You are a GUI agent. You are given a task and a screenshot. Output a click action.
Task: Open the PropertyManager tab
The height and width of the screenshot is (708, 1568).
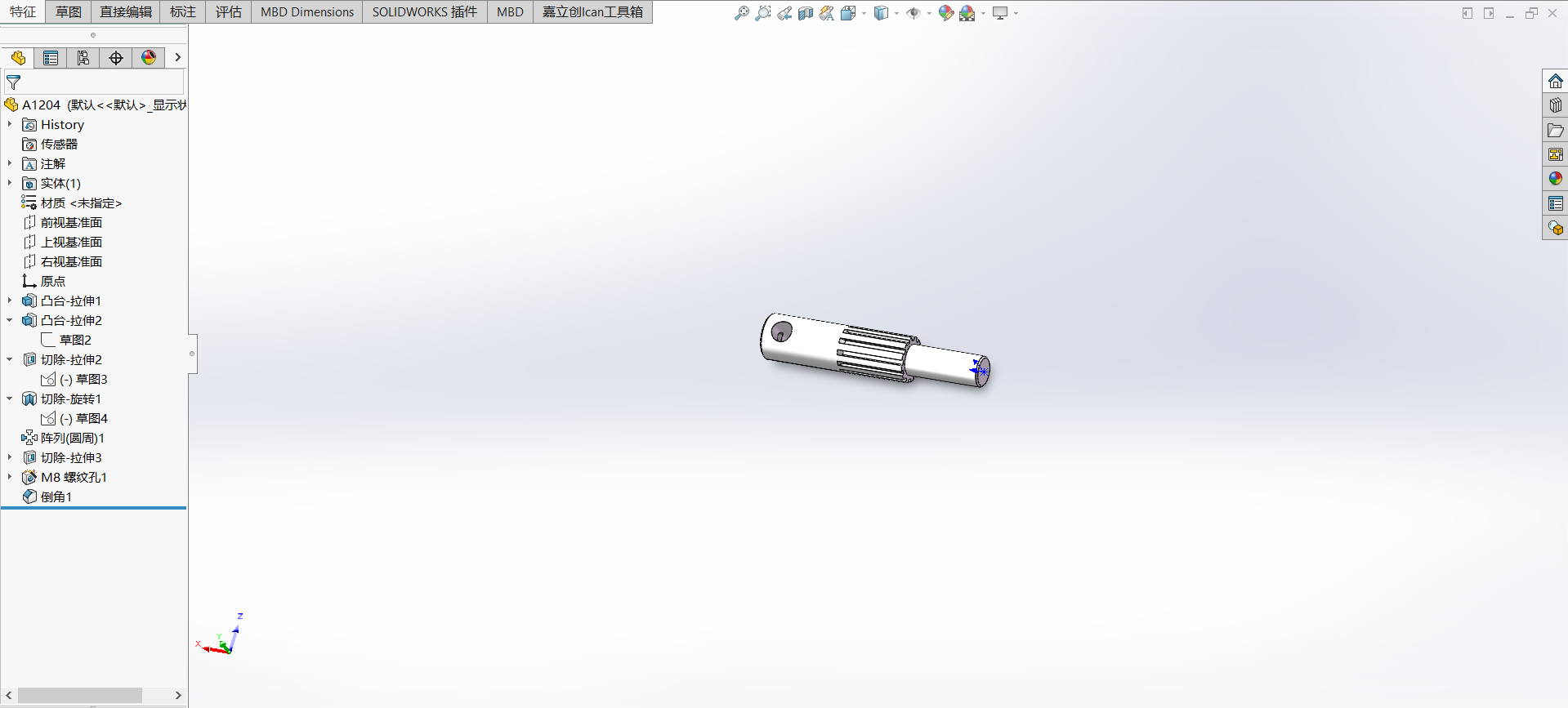[51, 58]
